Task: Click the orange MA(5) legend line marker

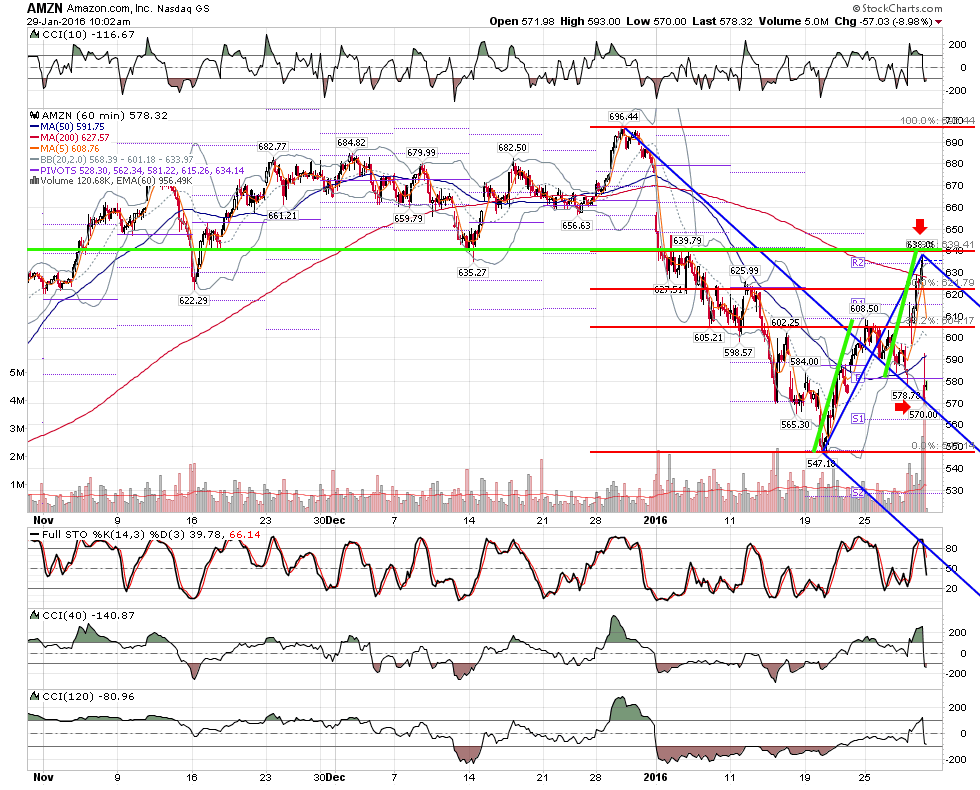Action: [34, 149]
